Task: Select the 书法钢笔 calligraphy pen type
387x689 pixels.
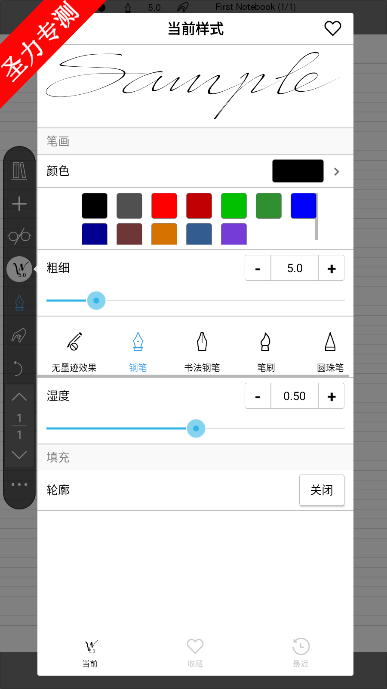Action: (x=202, y=352)
